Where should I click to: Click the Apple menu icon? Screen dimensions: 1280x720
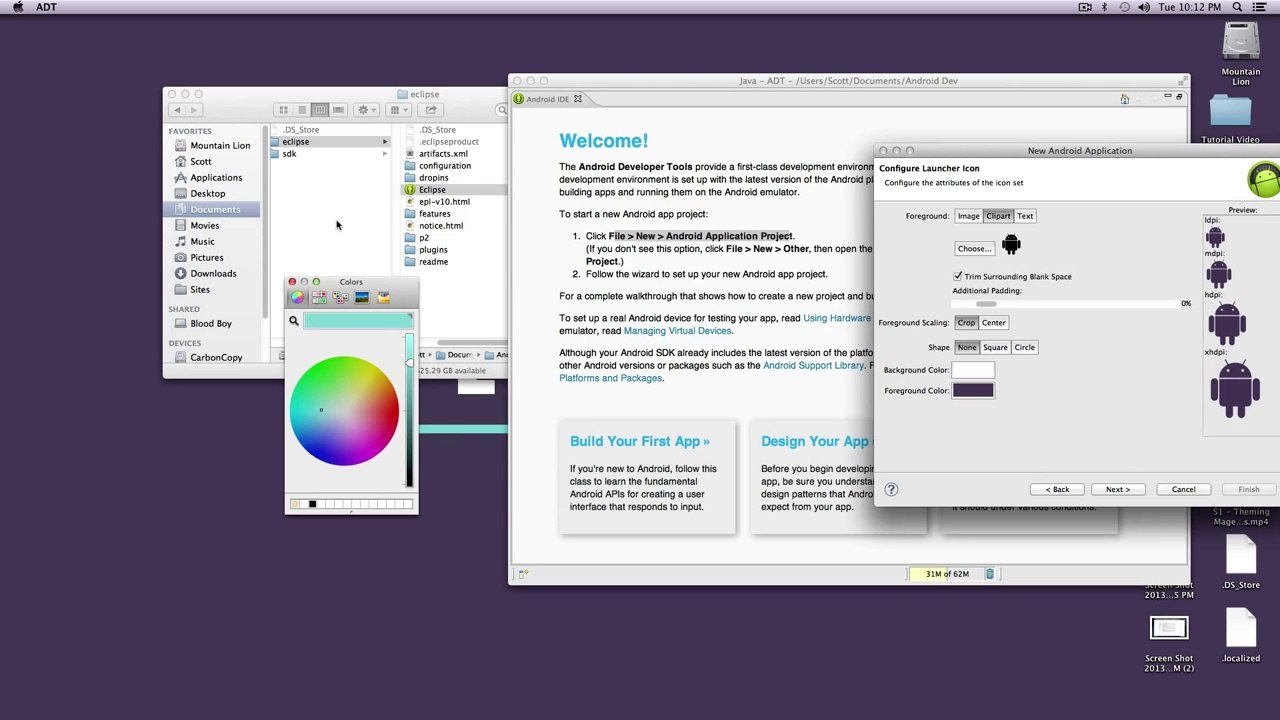pyautogui.click(x=17, y=7)
